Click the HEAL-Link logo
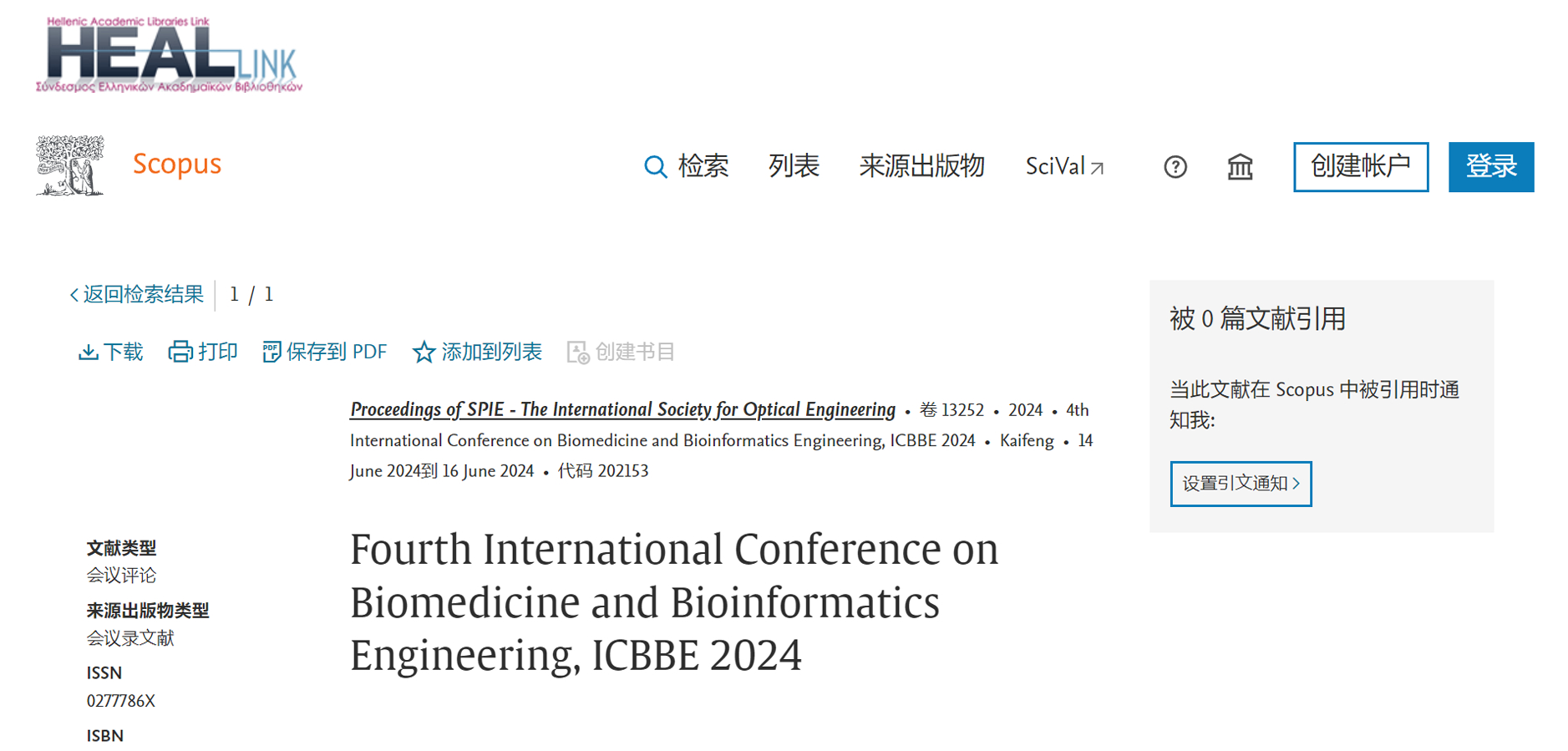The image size is (1568, 751). click(170, 54)
